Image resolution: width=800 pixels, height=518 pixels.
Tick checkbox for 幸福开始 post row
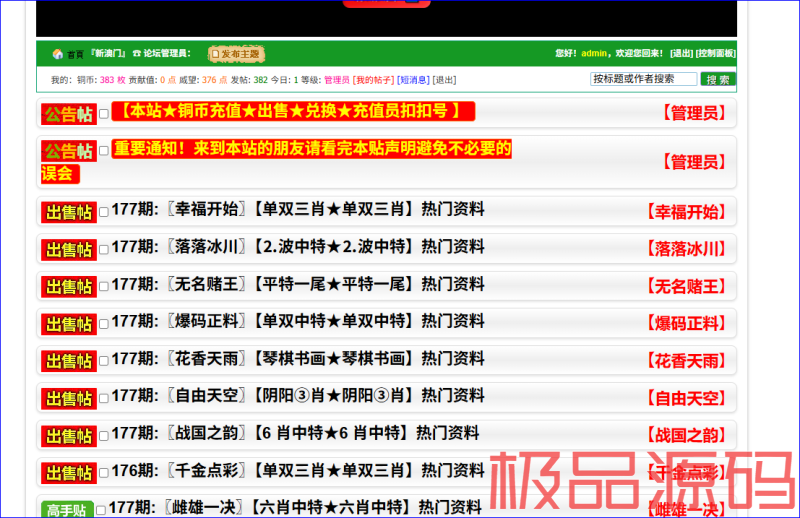pos(104,212)
